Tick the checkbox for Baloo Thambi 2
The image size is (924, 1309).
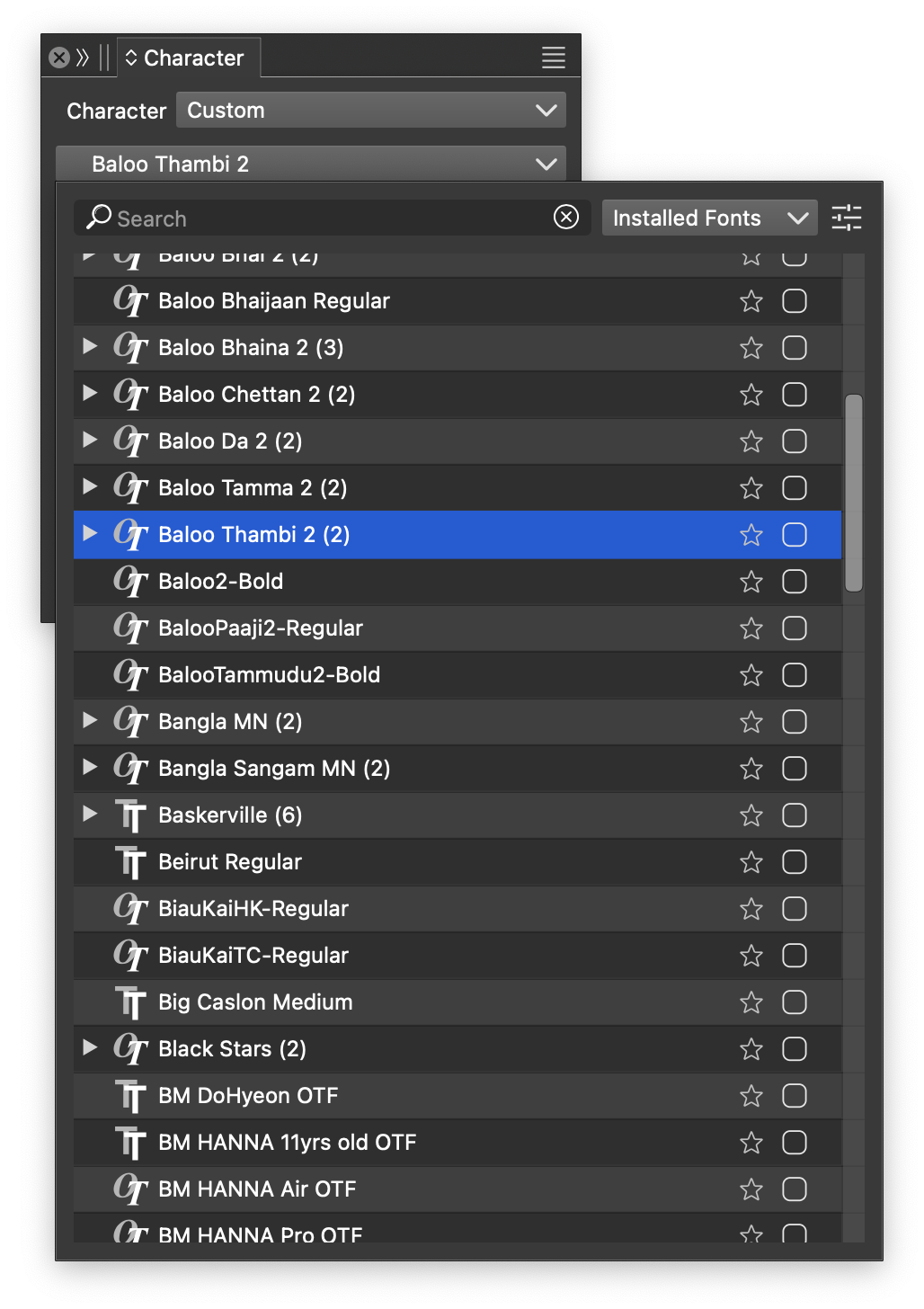(794, 535)
